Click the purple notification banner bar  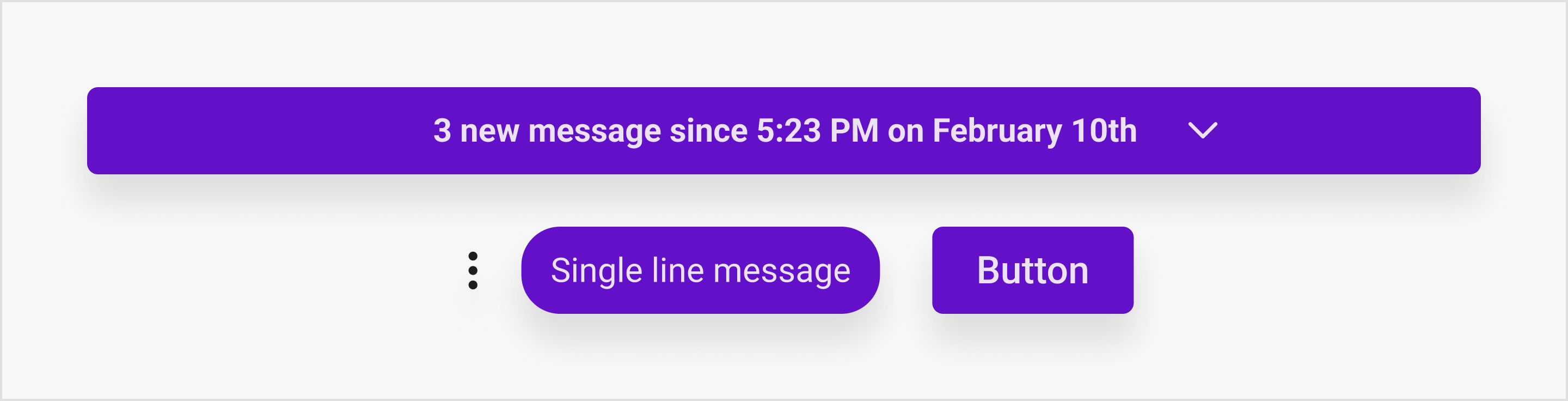point(784,130)
